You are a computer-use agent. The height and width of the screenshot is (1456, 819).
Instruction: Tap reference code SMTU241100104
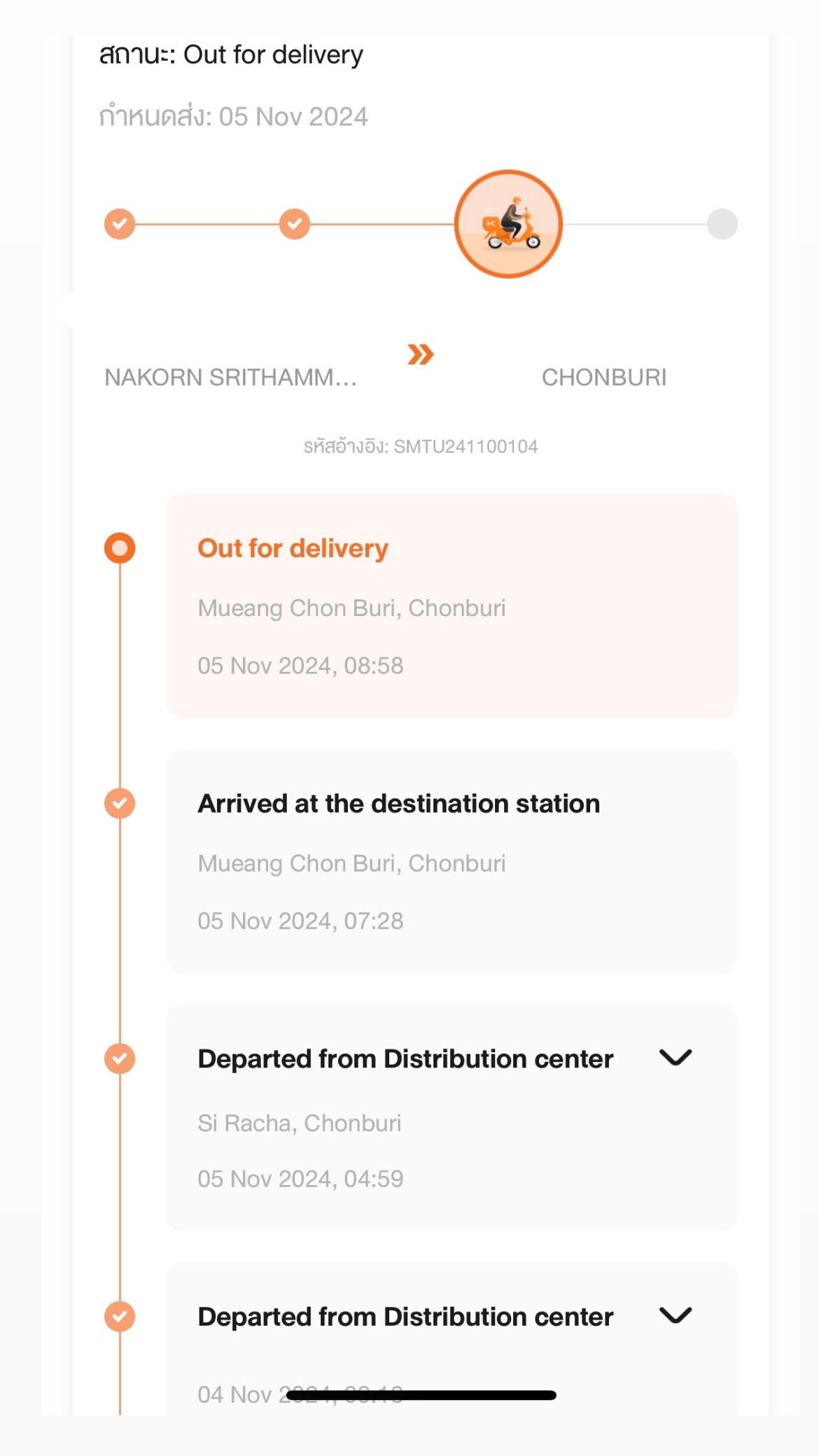point(421,447)
